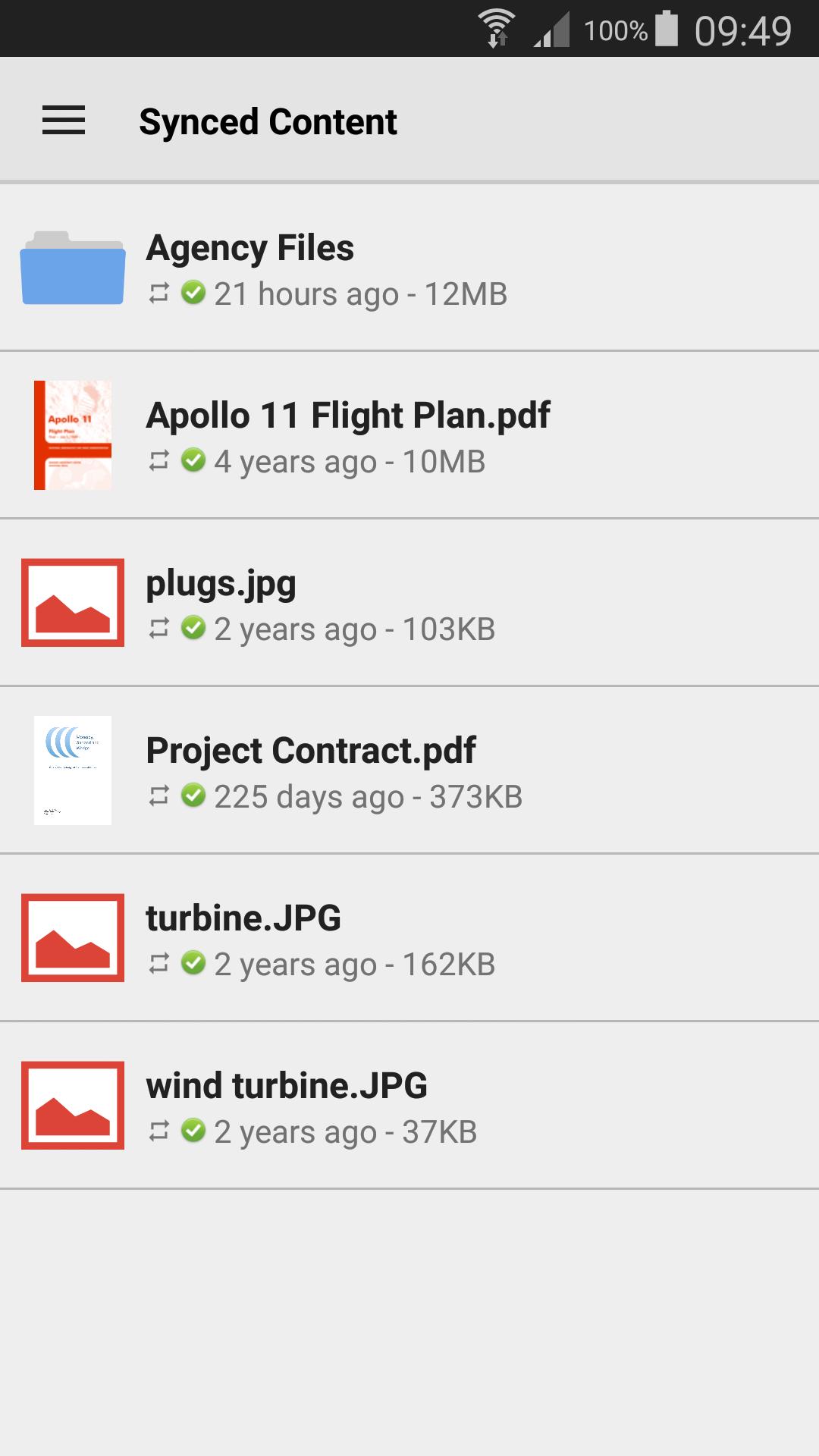
Task: Tap the Synced Content header title
Action: click(x=268, y=121)
